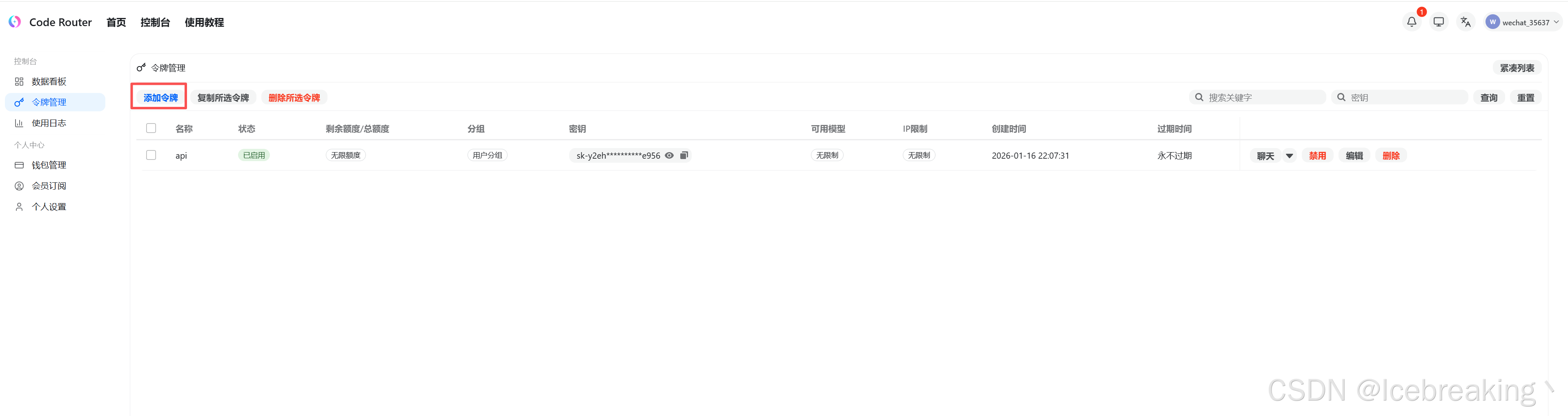Click the 无限额度 quota tag
The height and width of the screenshot is (416, 1568).
tap(346, 155)
